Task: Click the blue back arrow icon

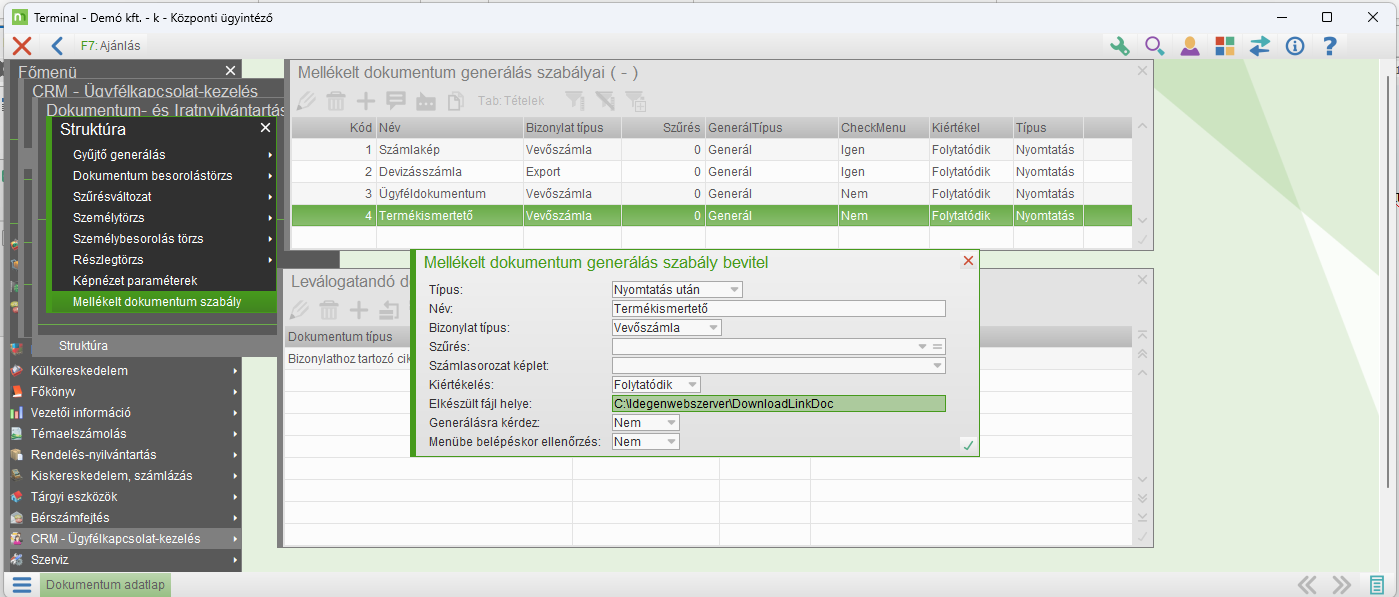Action: coord(57,46)
